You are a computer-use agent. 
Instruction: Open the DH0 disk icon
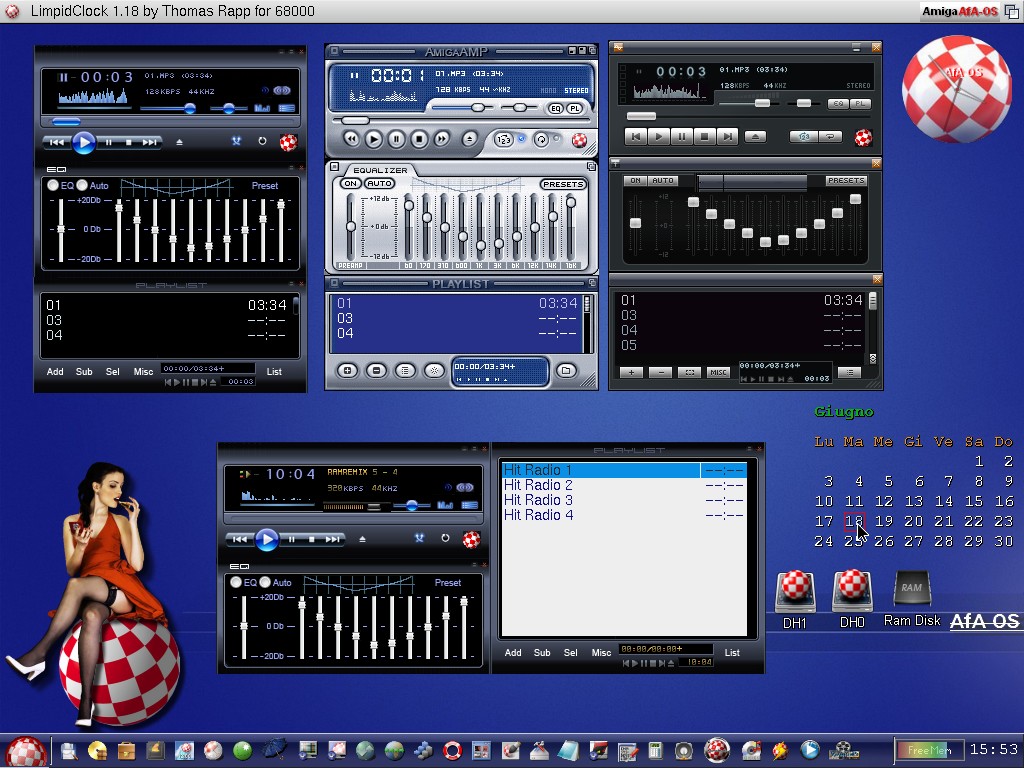click(852, 592)
